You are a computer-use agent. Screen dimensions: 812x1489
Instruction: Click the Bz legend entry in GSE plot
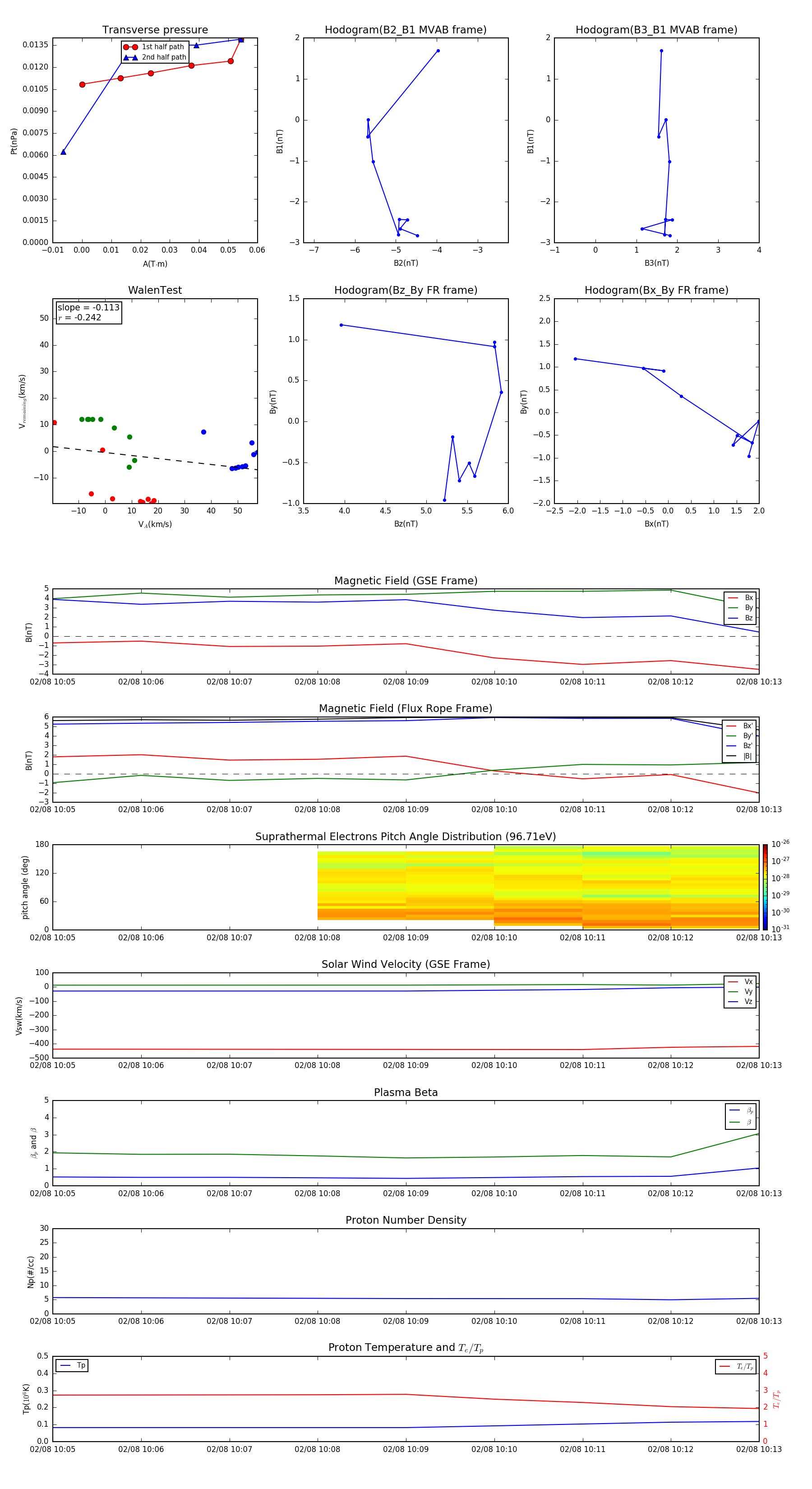pyautogui.click(x=741, y=618)
